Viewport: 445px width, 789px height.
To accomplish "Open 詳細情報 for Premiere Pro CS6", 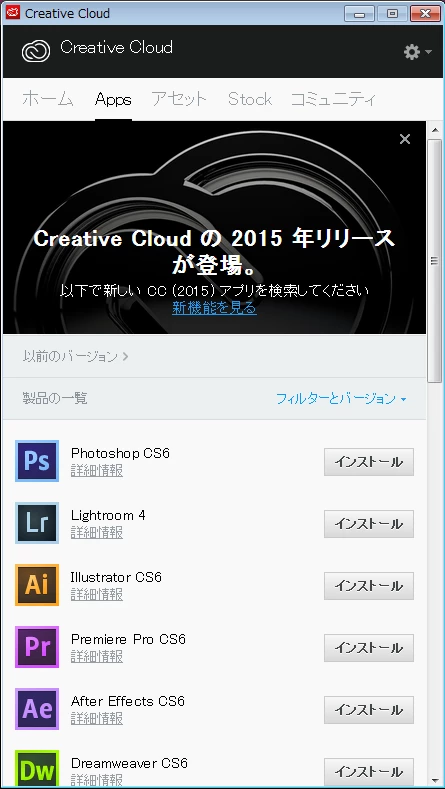I will click(97, 657).
